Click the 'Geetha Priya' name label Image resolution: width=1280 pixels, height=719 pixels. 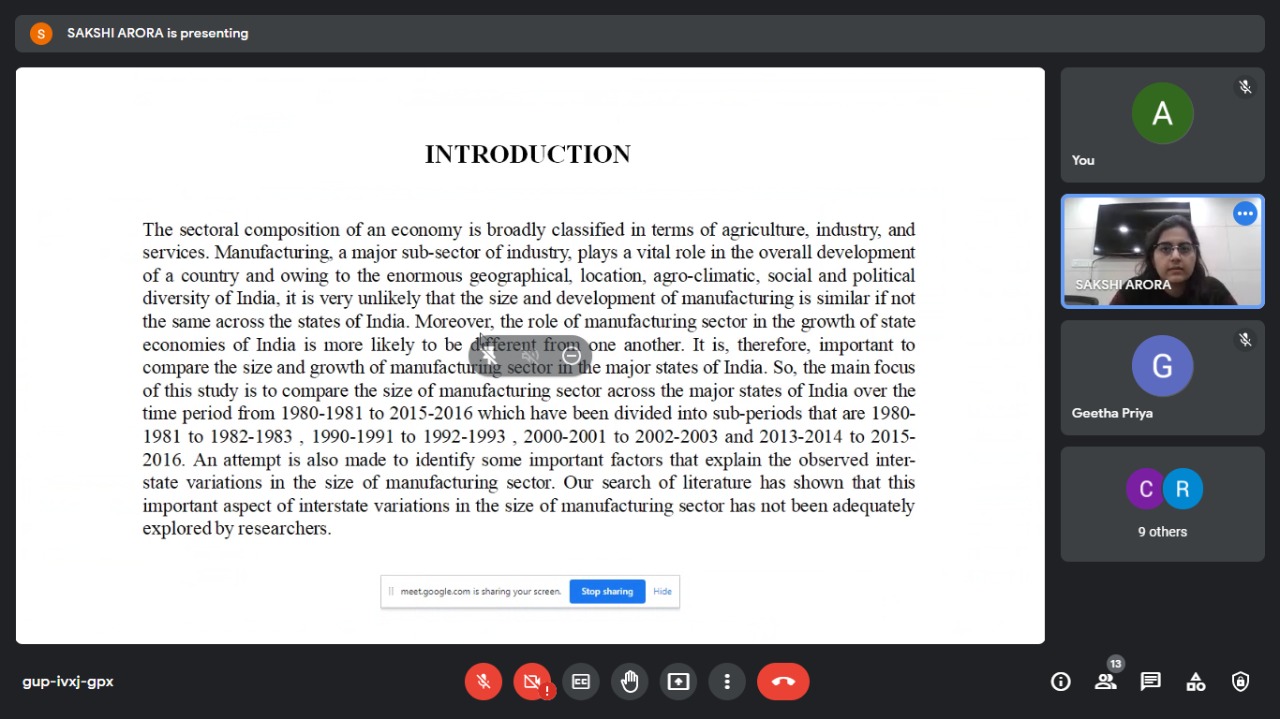click(x=1112, y=413)
